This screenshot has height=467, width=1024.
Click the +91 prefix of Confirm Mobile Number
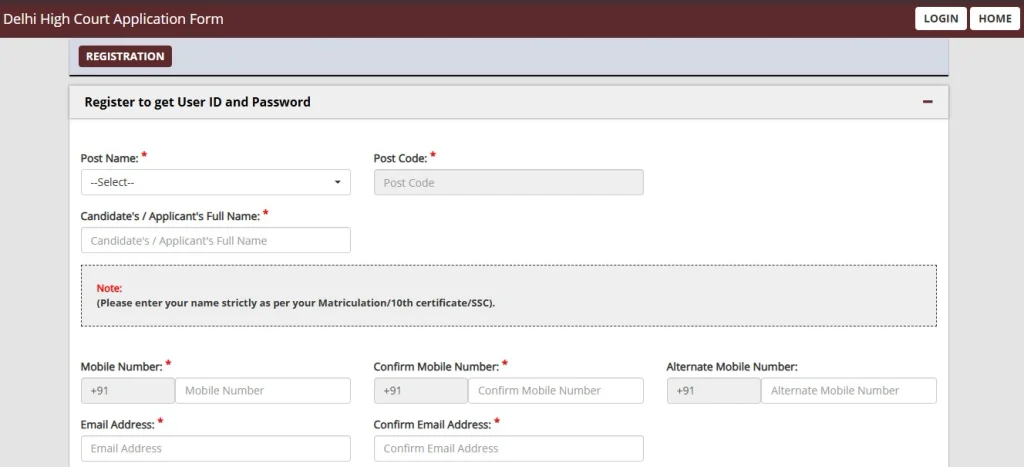point(421,391)
